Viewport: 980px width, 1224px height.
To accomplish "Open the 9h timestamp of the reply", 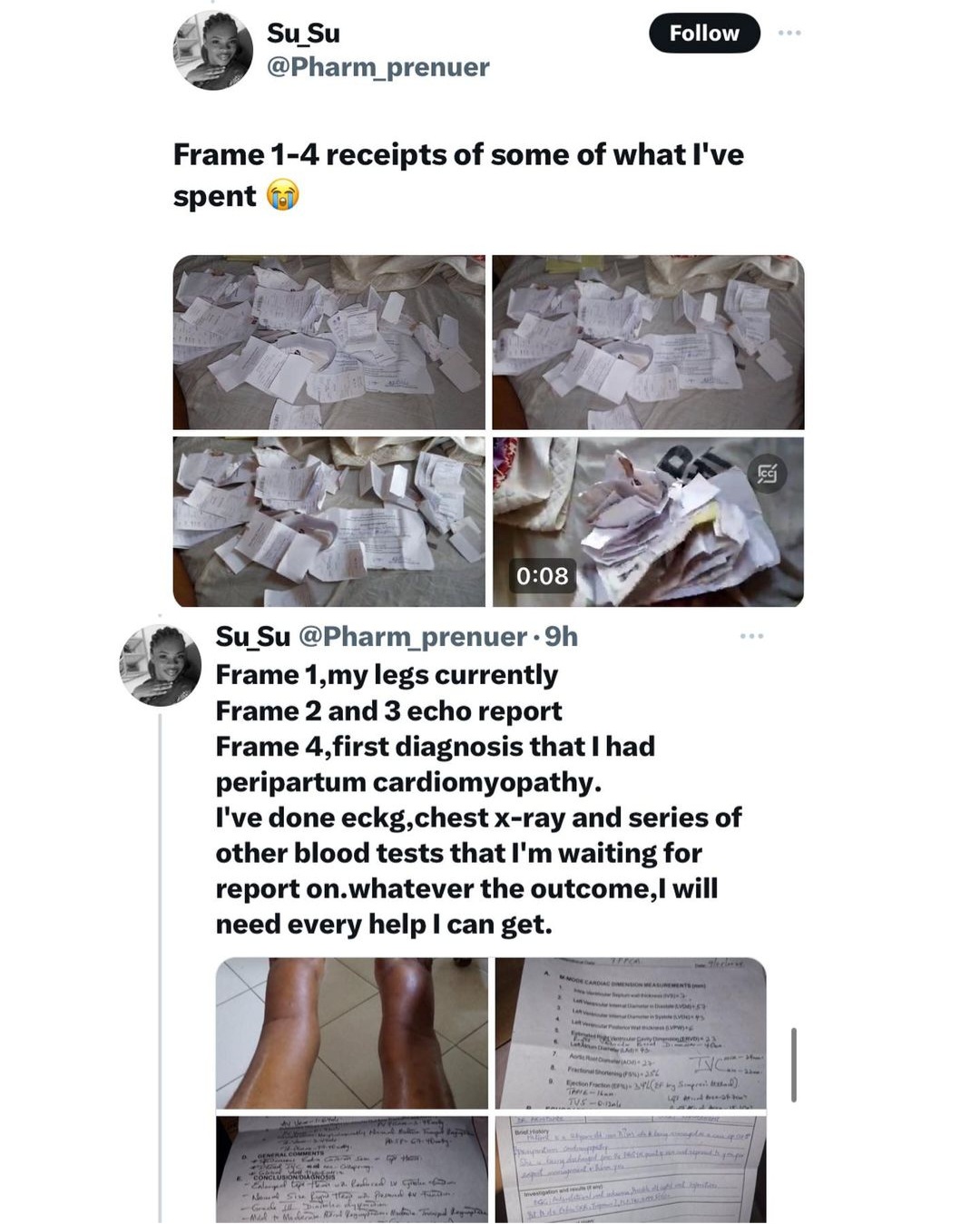I will 562,637.
